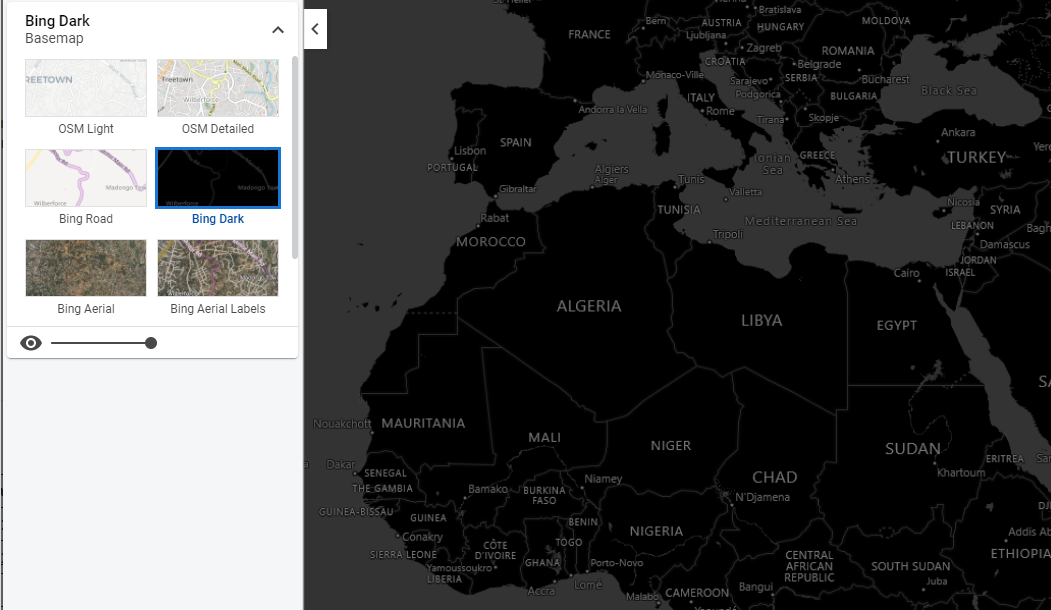Adjust the basemap opacity slider handle
Screen dimensions: 1051x610
(151, 343)
